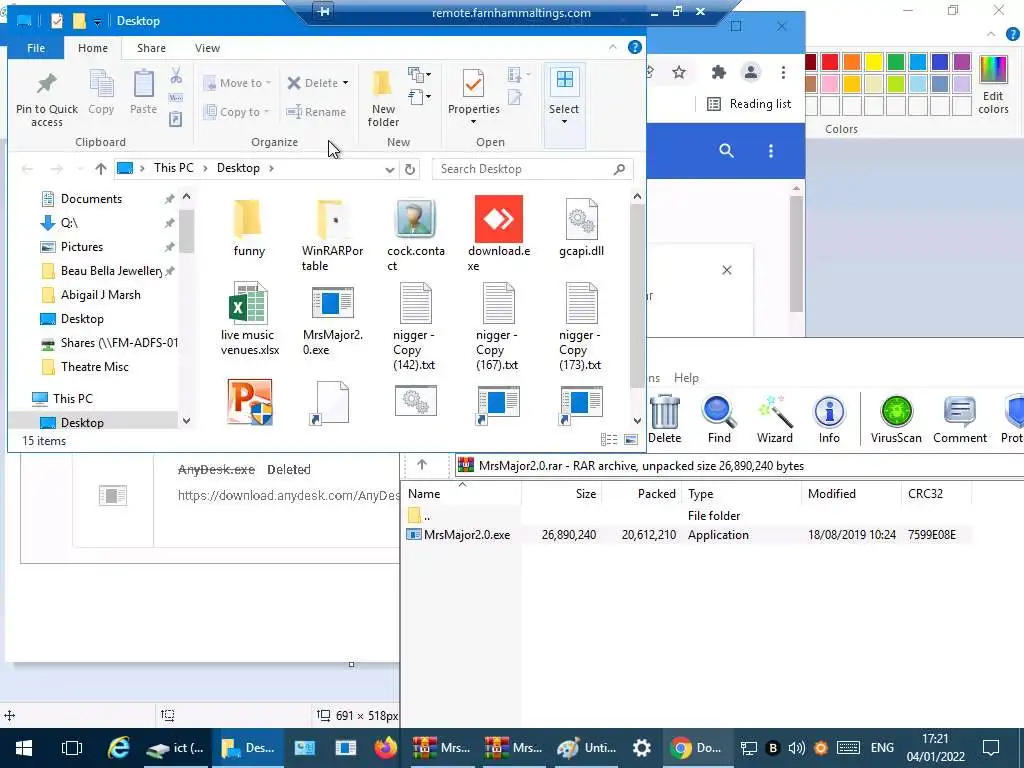
Task: Click the WinRAR Find toolbar icon
Action: click(x=719, y=419)
